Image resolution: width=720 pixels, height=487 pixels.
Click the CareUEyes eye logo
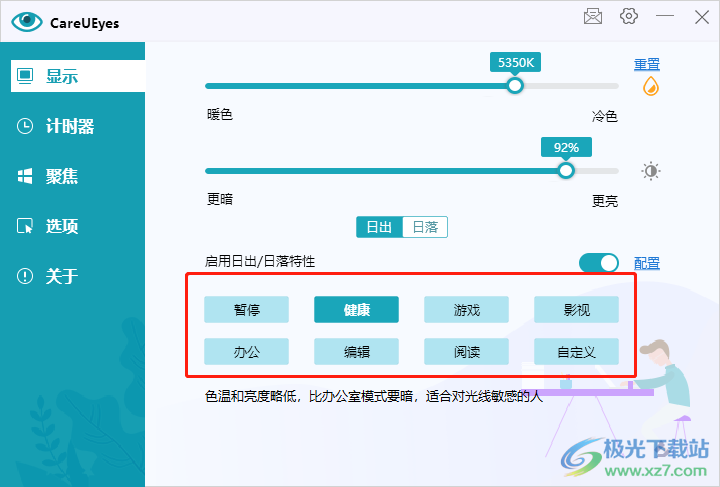27,22
